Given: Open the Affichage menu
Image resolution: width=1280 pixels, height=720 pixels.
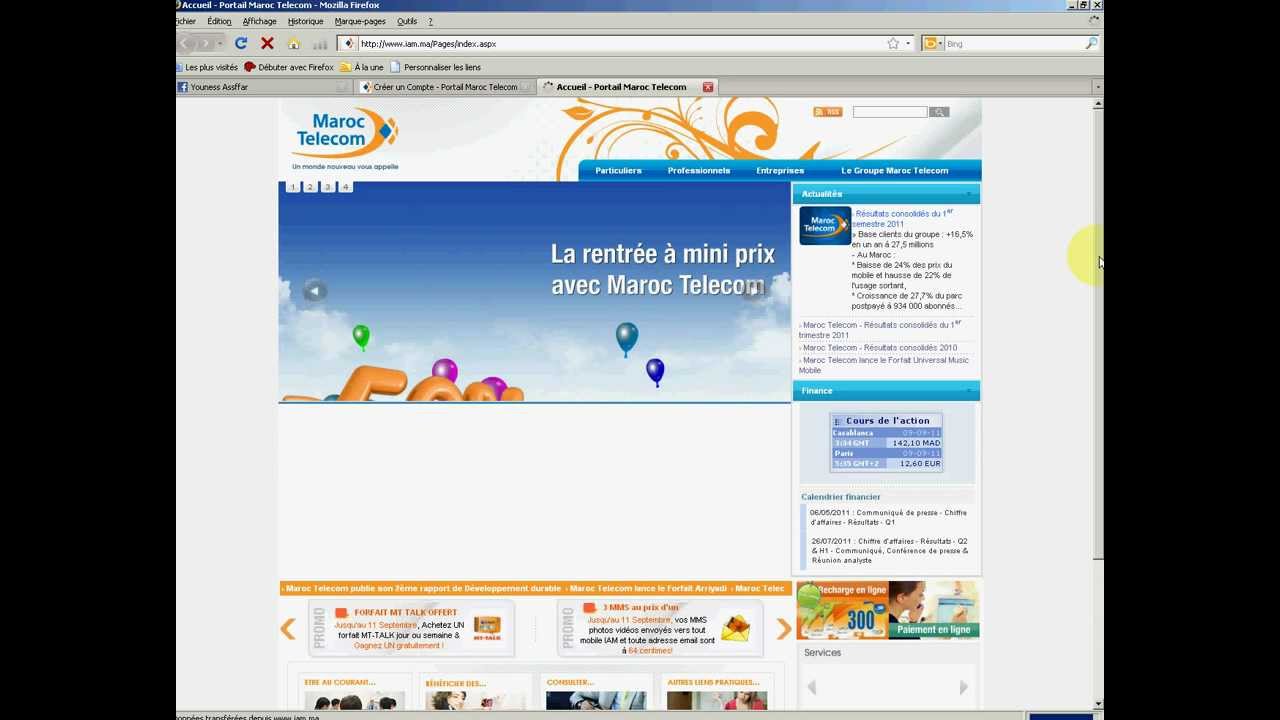Looking at the screenshot, I should coord(260,21).
